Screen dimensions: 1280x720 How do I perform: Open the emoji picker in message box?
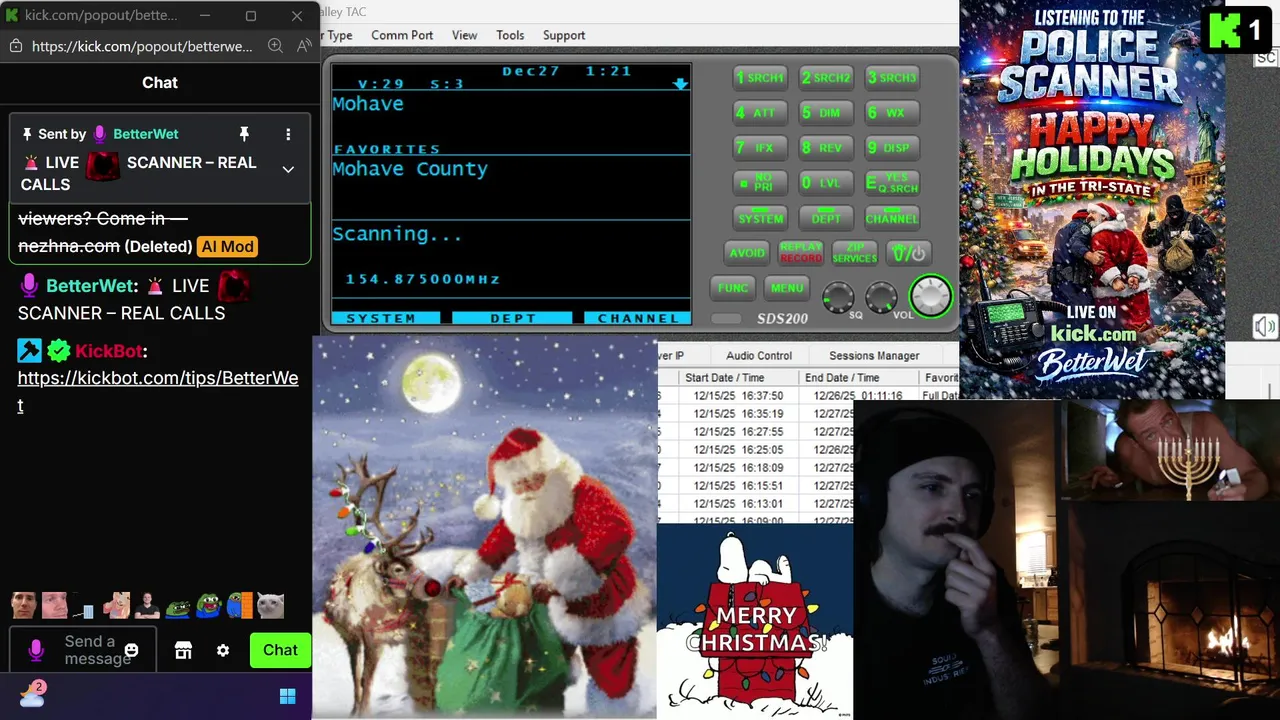131,650
